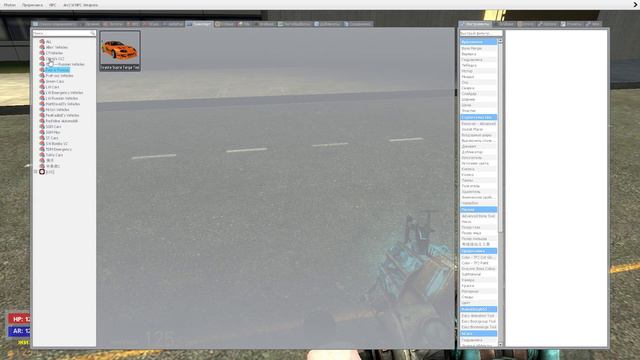Click the icon next to LW Russian Vehicles
This screenshot has width=640, height=360.
[42, 98]
